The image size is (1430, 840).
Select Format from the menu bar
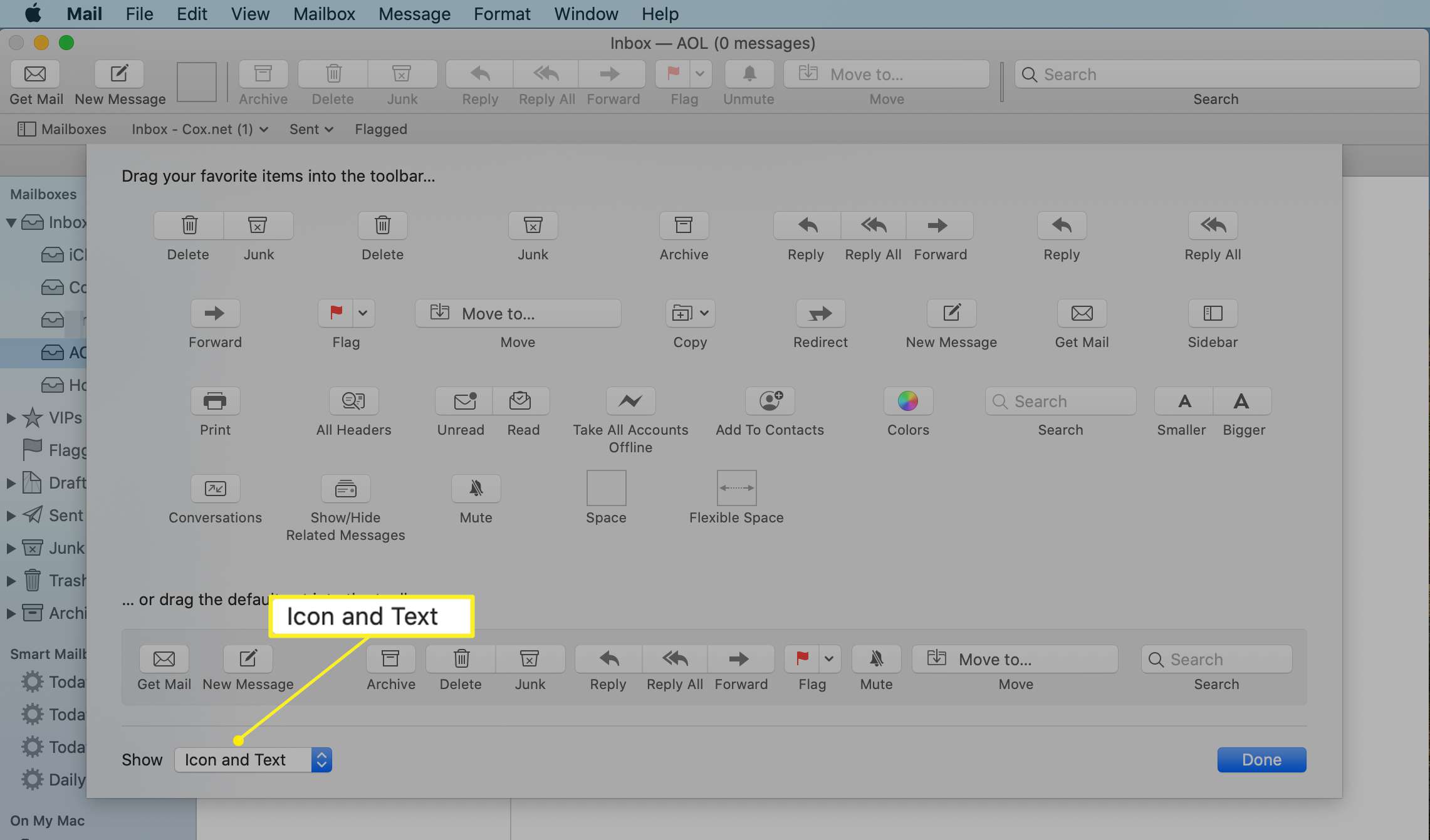[x=502, y=14]
